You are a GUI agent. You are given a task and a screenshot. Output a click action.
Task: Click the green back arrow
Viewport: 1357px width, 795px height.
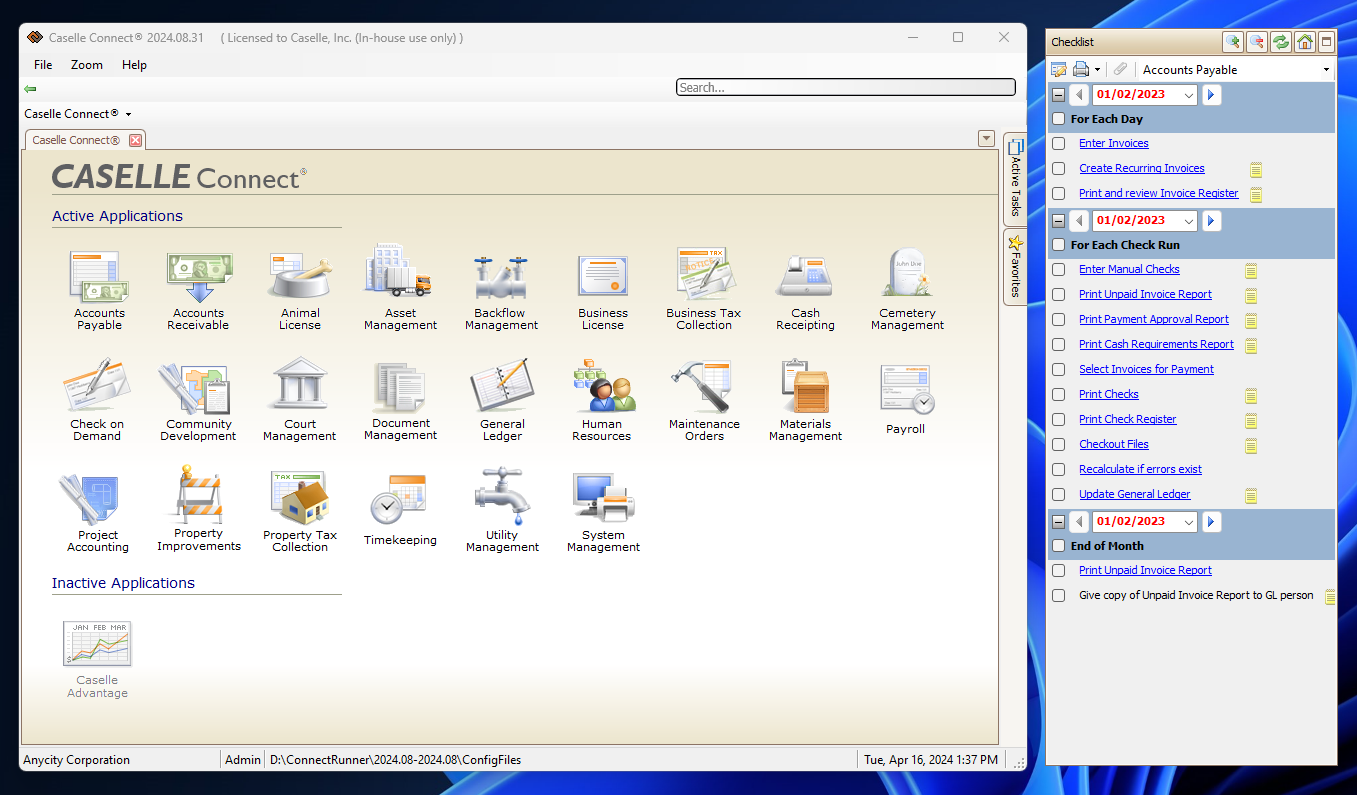30,88
